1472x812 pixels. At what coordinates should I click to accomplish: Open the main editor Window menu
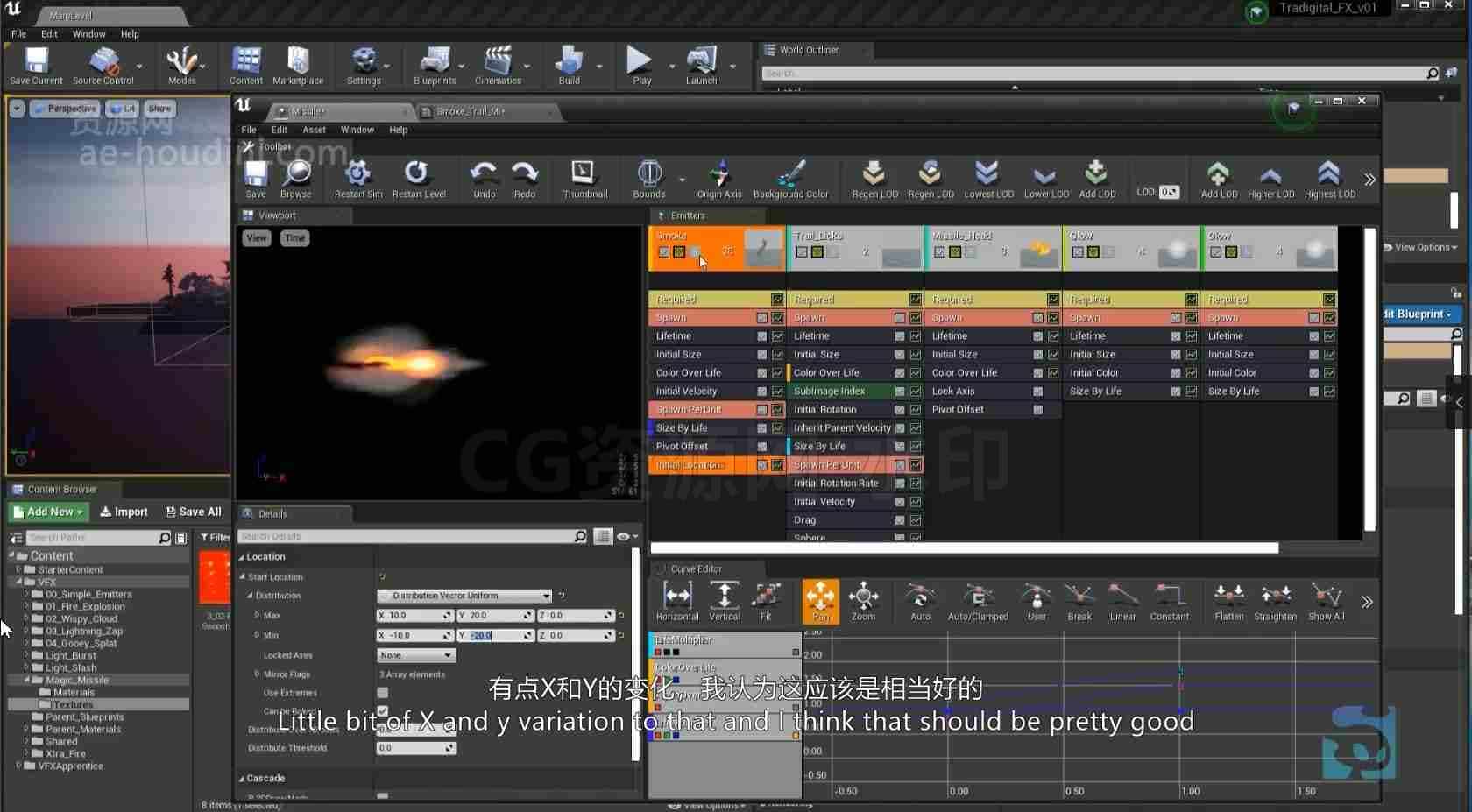point(88,34)
